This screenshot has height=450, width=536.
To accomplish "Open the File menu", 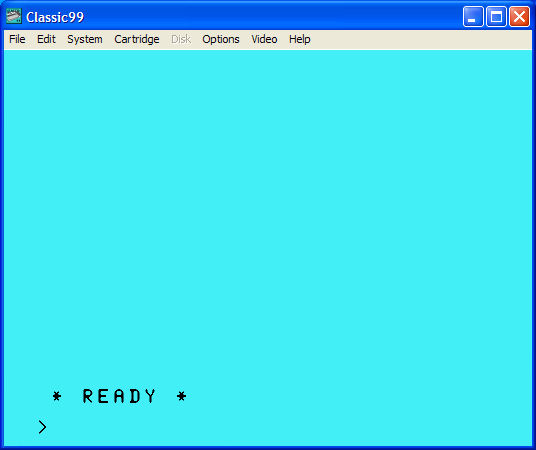I will tap(17, 39).
